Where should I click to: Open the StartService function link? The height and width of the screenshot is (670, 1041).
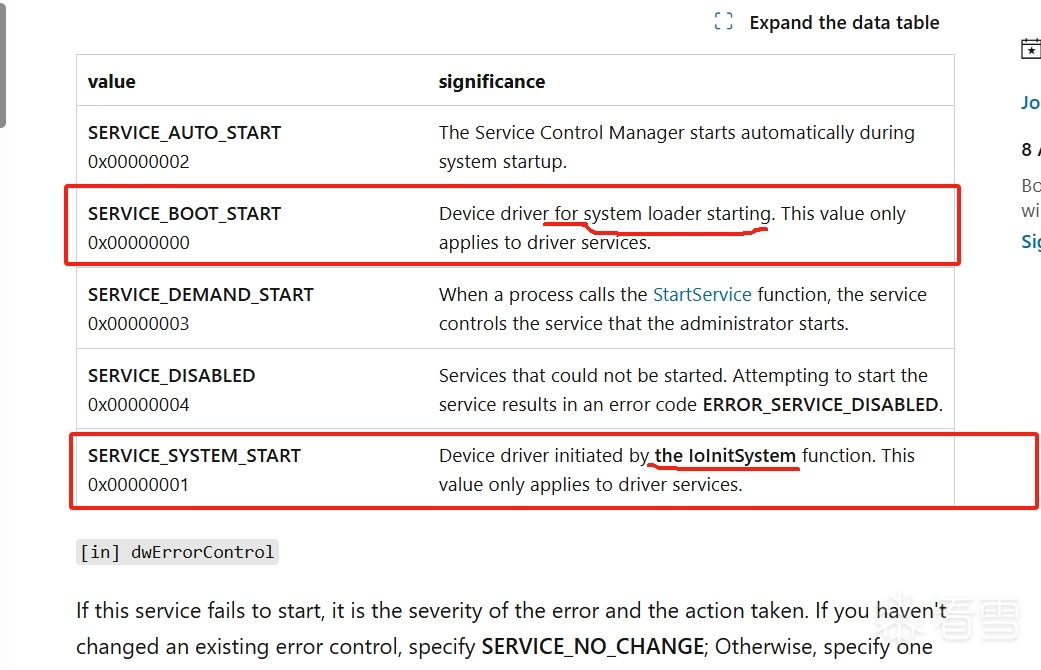[x=702, y=295]
